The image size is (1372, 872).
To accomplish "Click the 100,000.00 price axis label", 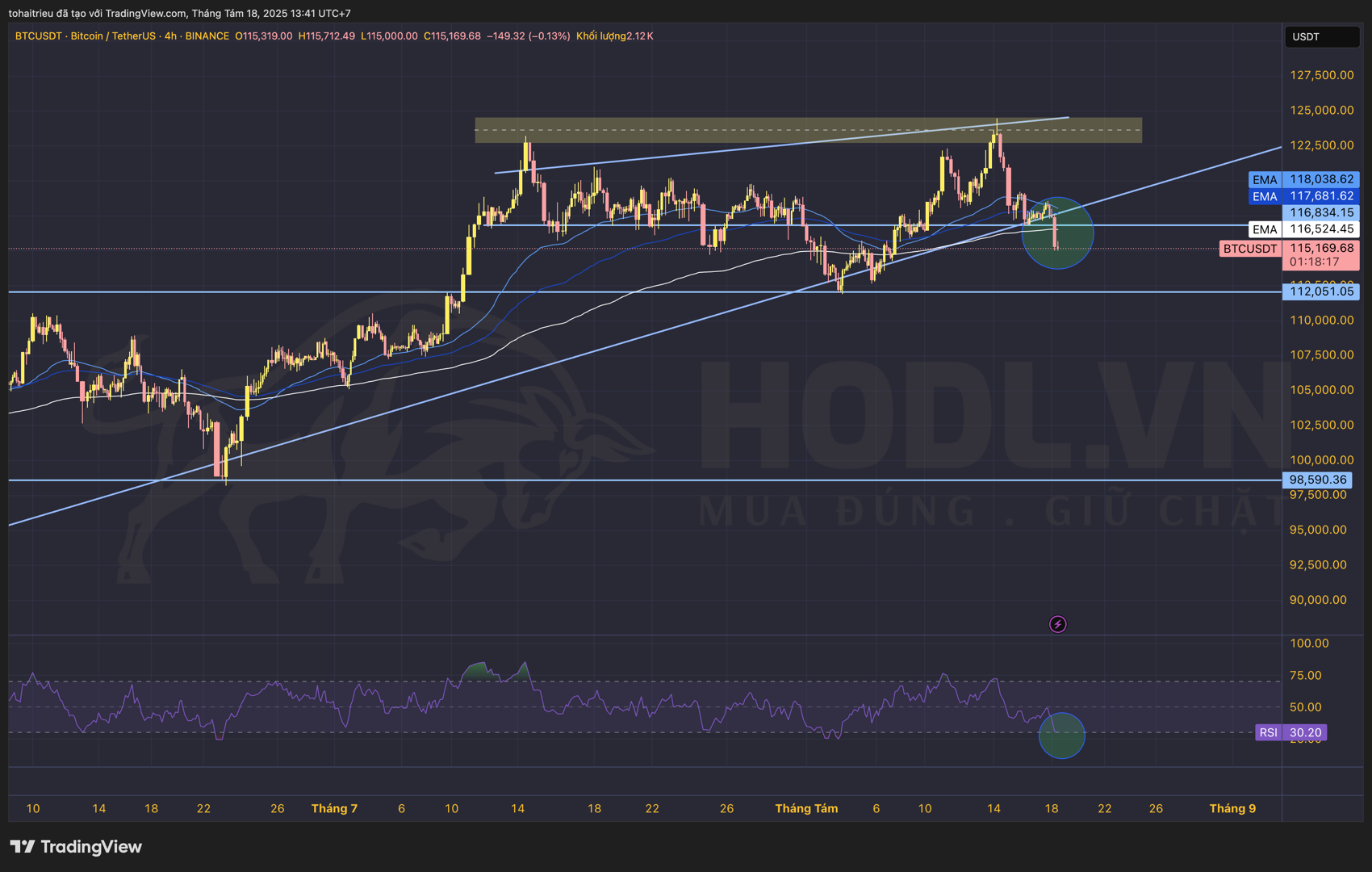I will point(1321,459).
